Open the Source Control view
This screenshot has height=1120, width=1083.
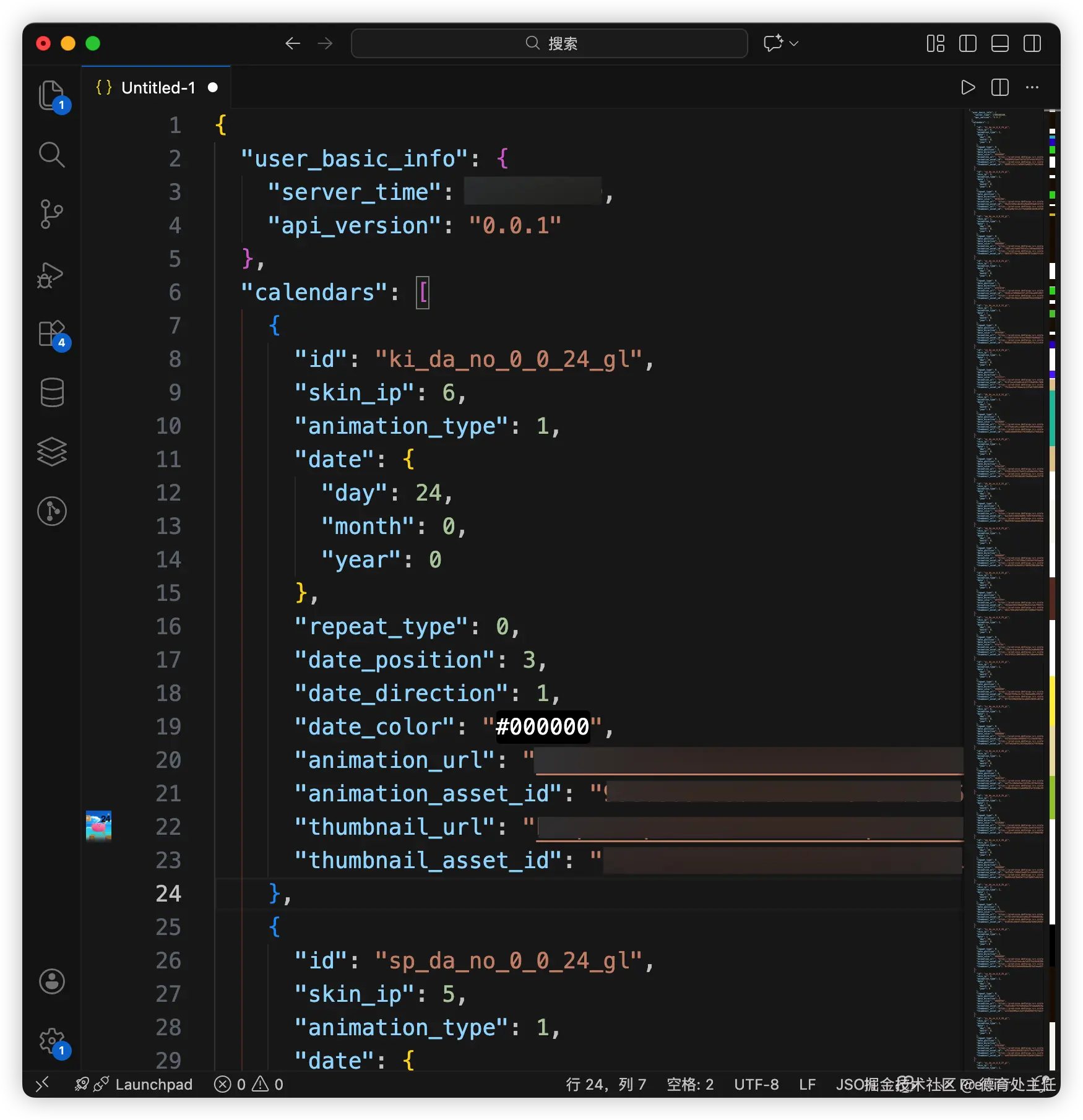click(x=51, y=214)
